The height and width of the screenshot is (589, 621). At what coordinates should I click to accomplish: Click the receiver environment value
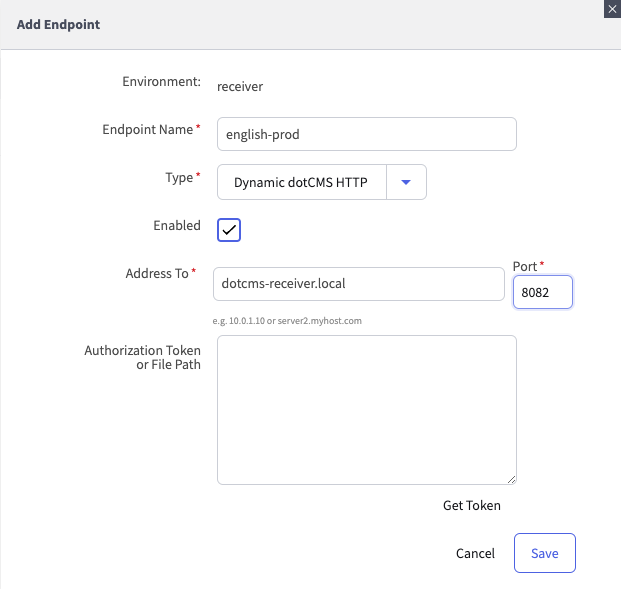point(240,86)
